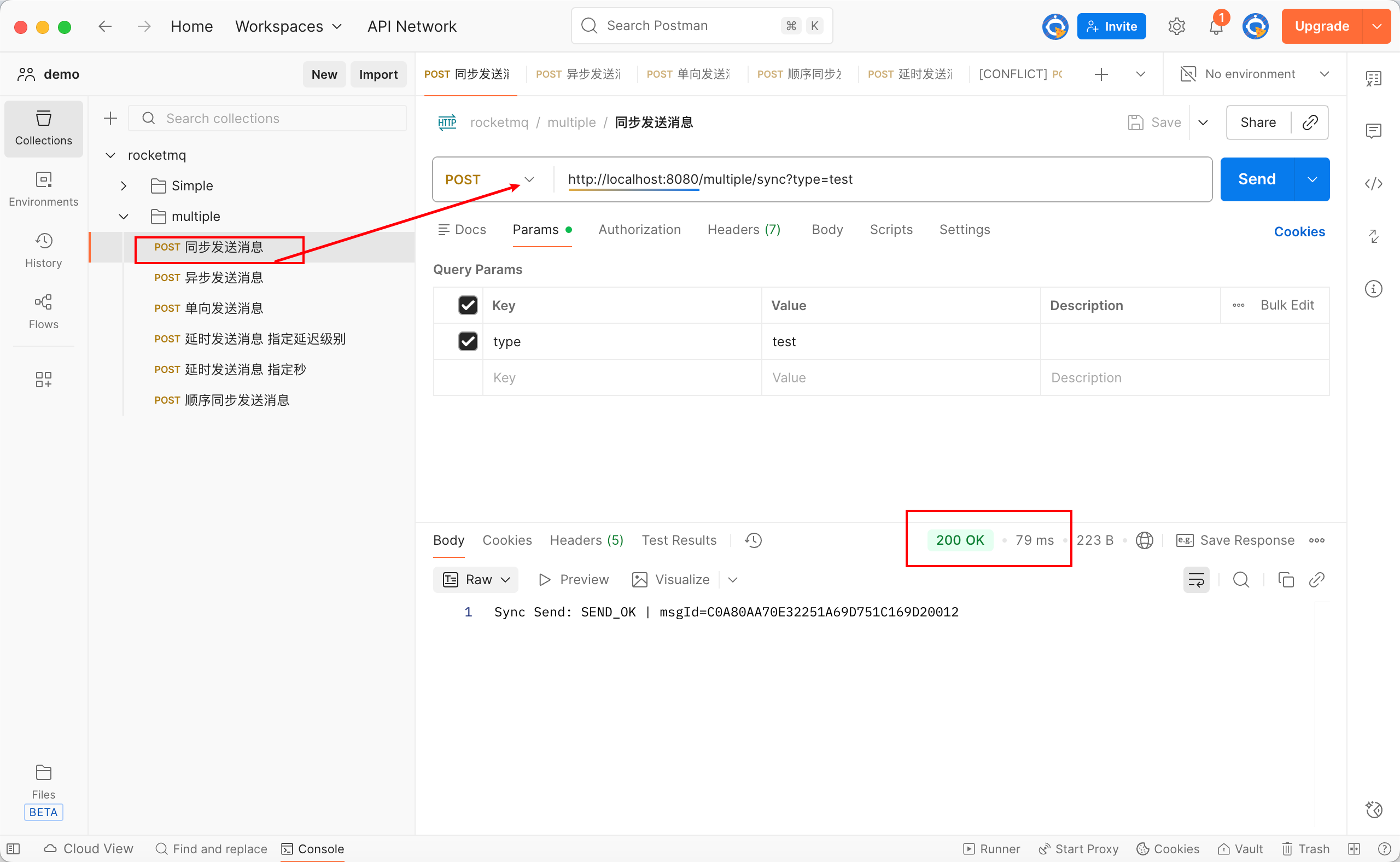Open the Flows sidebar icon
The image size is (1400, 862).
coord(43,311)
